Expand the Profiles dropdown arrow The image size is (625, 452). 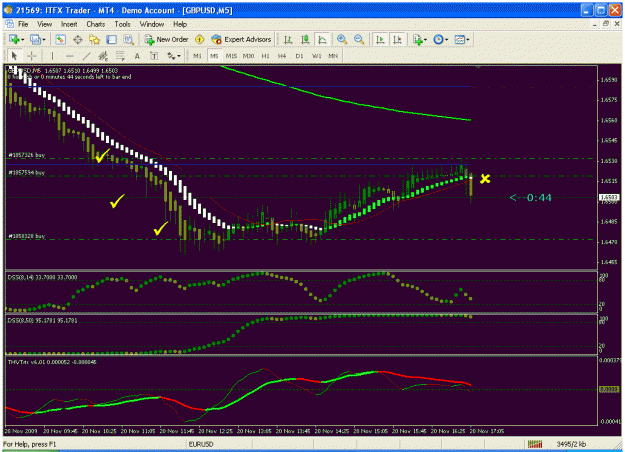click(43, 39)
